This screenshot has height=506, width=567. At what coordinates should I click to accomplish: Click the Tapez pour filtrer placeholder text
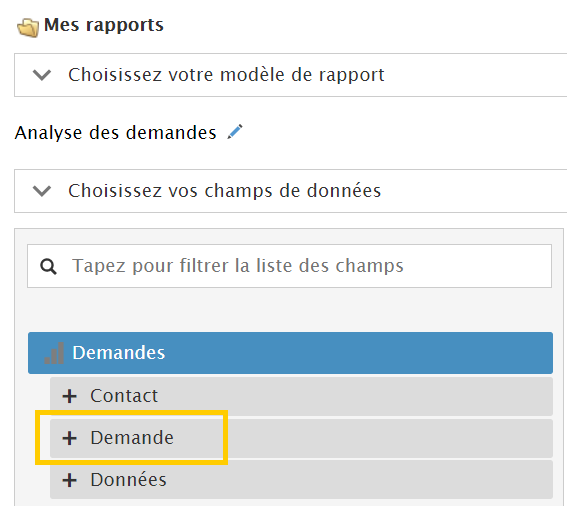pos(238,266)
